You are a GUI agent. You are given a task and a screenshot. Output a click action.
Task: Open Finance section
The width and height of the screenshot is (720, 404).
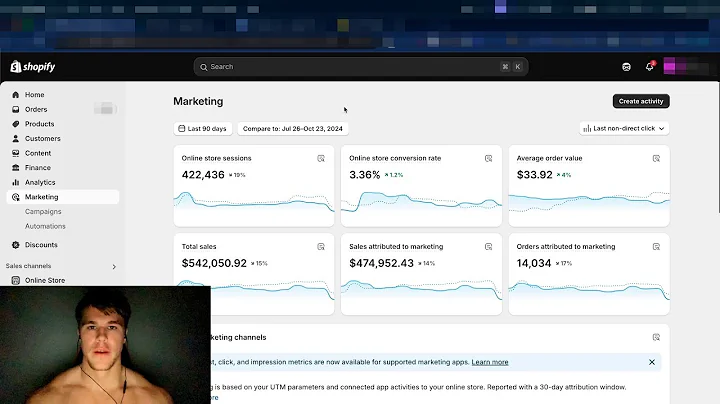point(38,168)
